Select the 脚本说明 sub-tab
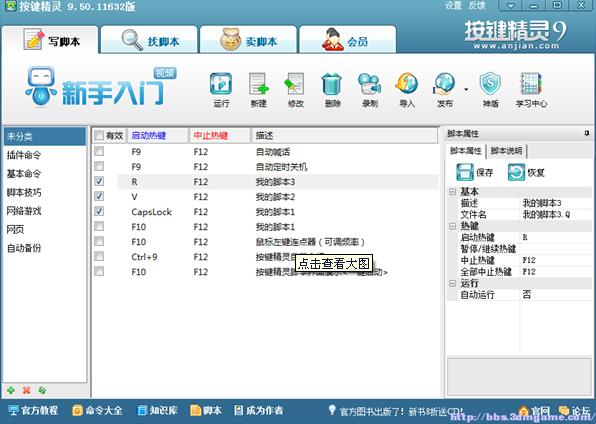596x424 pixels. 506,151
